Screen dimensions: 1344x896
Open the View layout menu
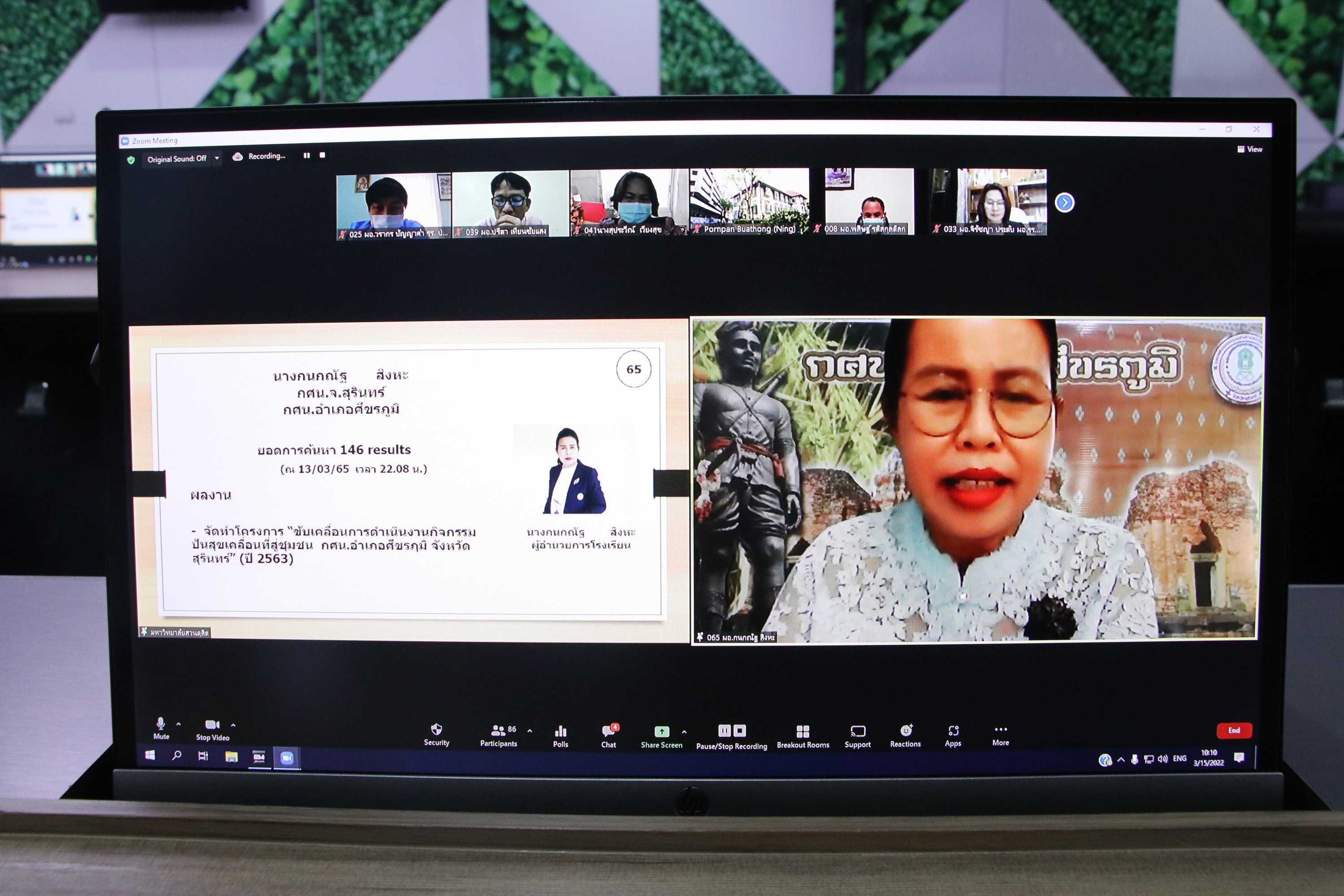(1250, 149)
